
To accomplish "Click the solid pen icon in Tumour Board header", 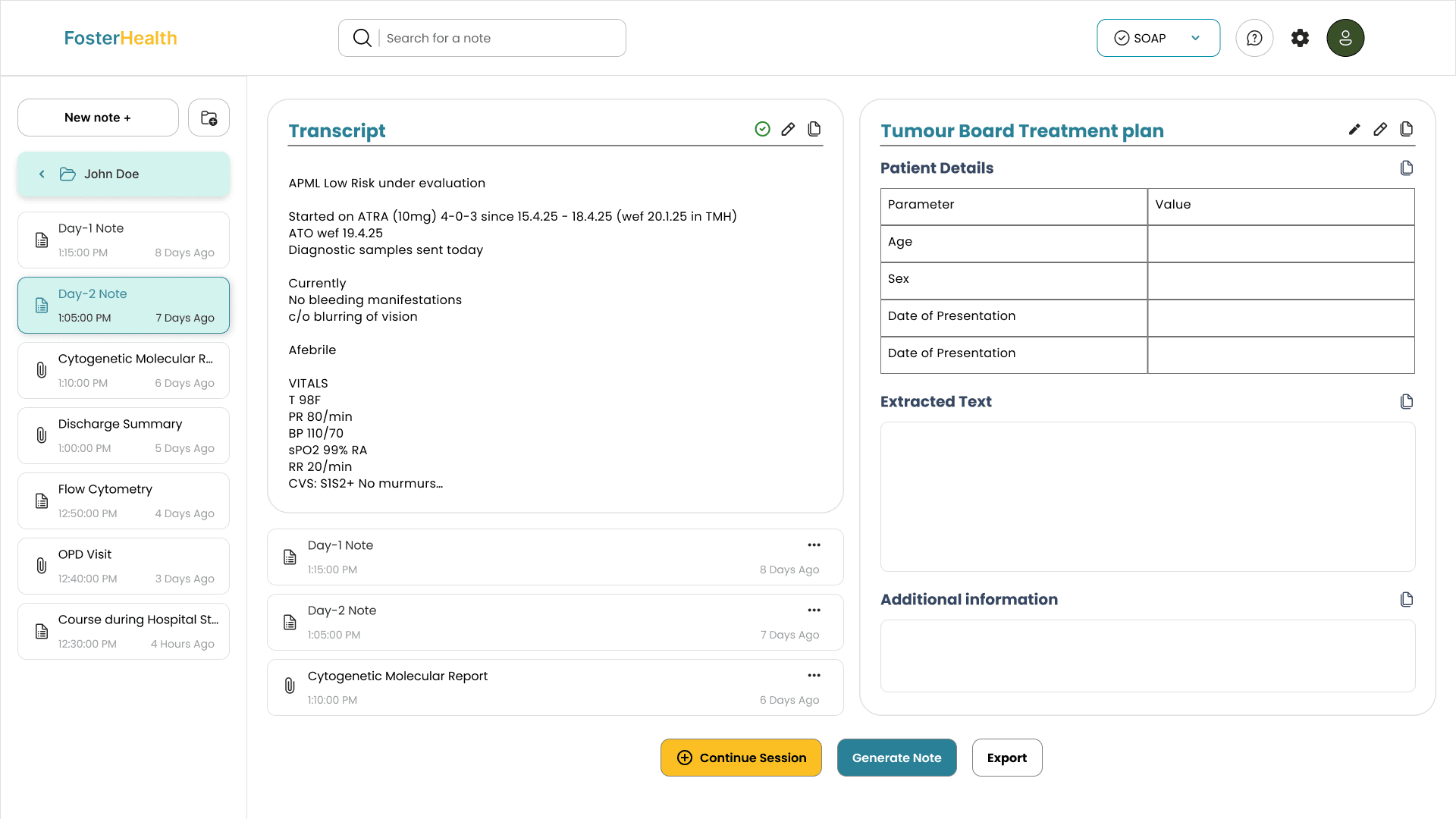I will click(x=1354, y=129).
